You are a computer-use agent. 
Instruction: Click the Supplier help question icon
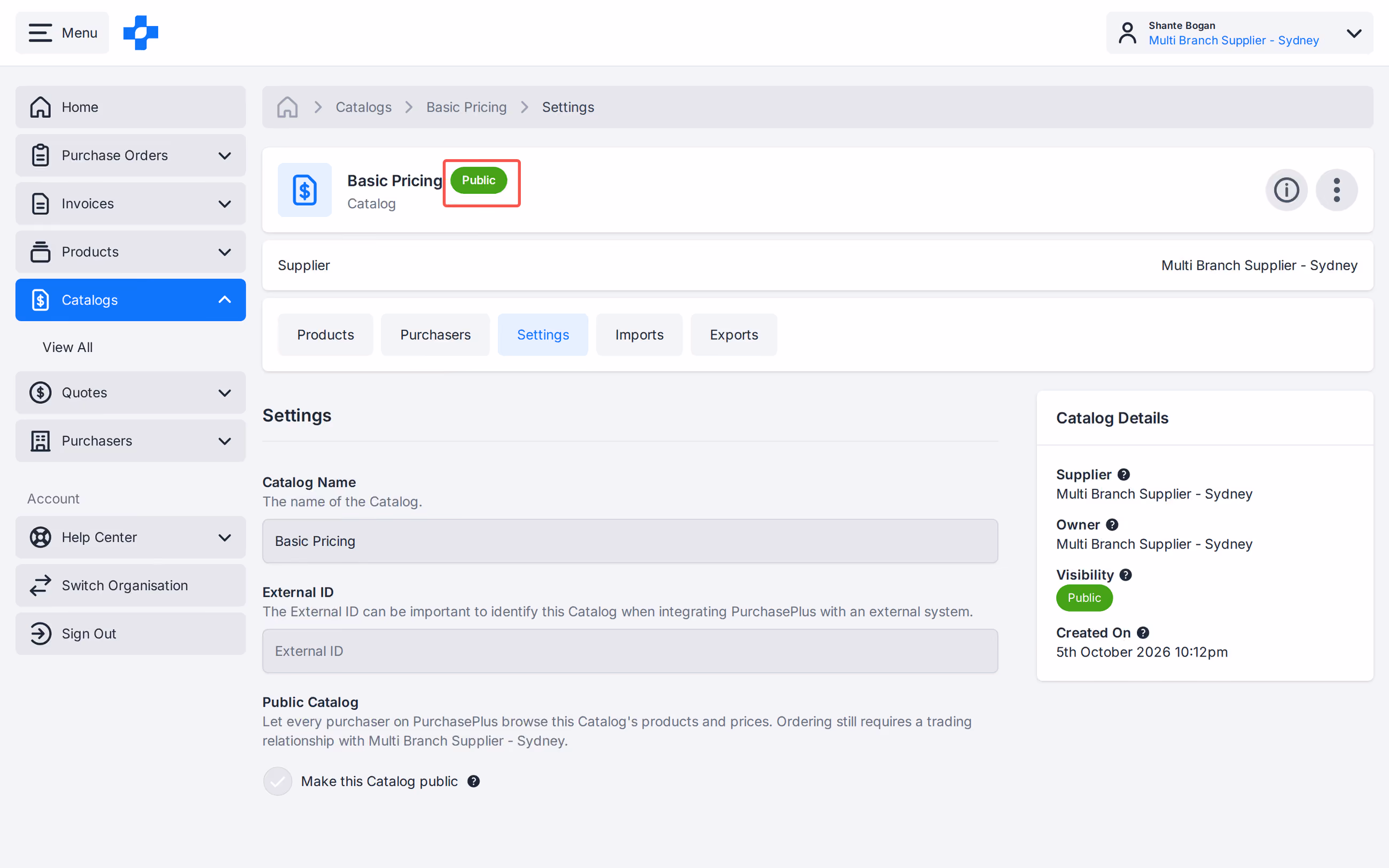pyautogui.click(x=1124, y=475)
